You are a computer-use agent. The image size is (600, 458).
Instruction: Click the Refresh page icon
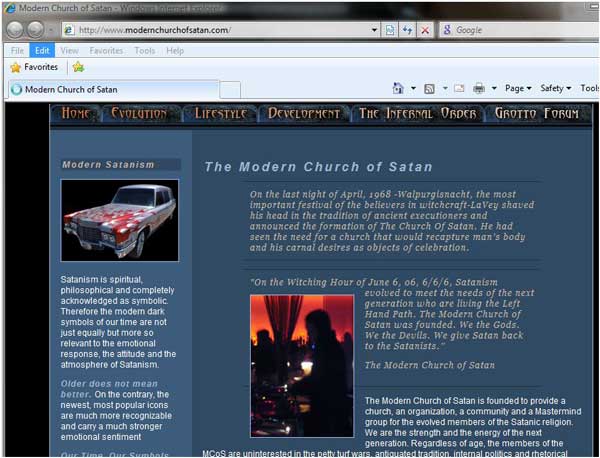tap(407, 30)
